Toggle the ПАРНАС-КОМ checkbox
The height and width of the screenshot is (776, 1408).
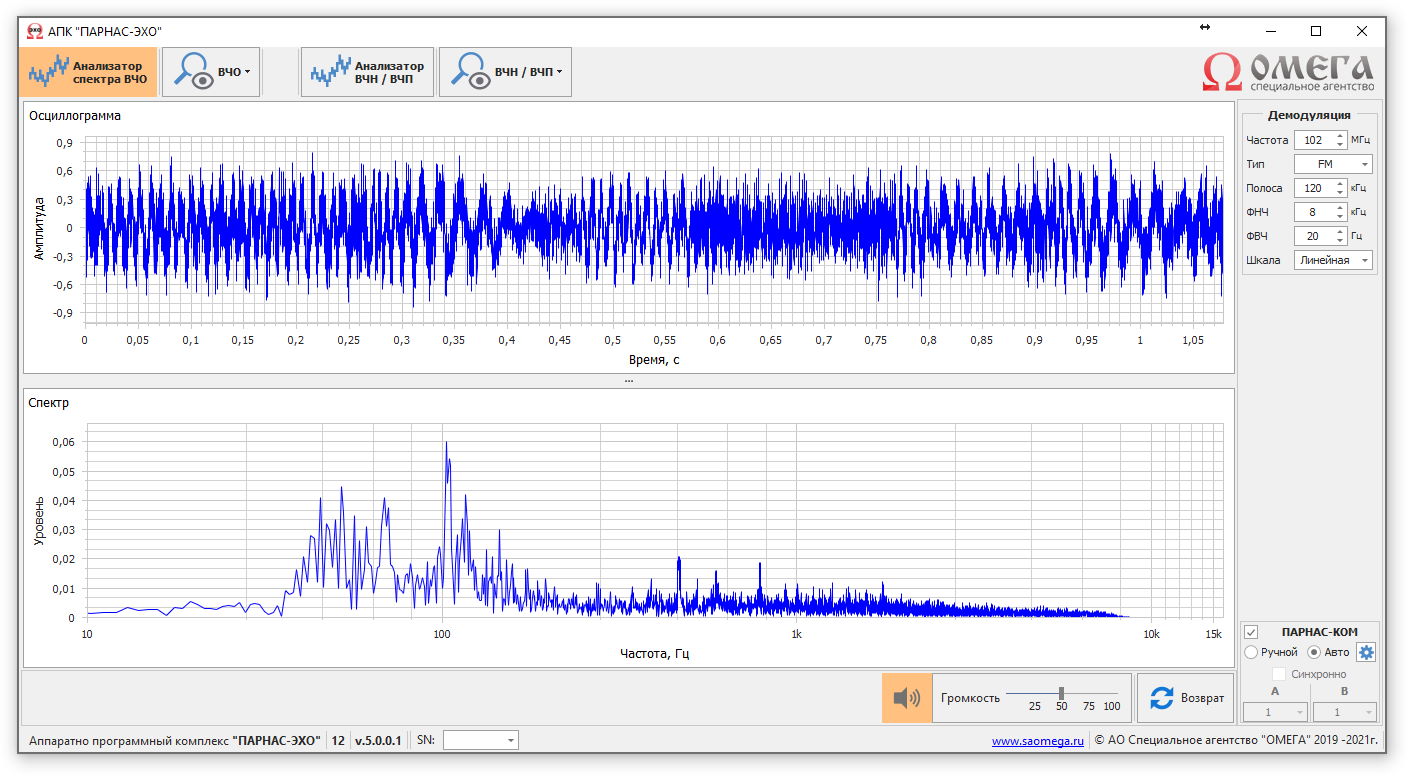coord(1250,632)
